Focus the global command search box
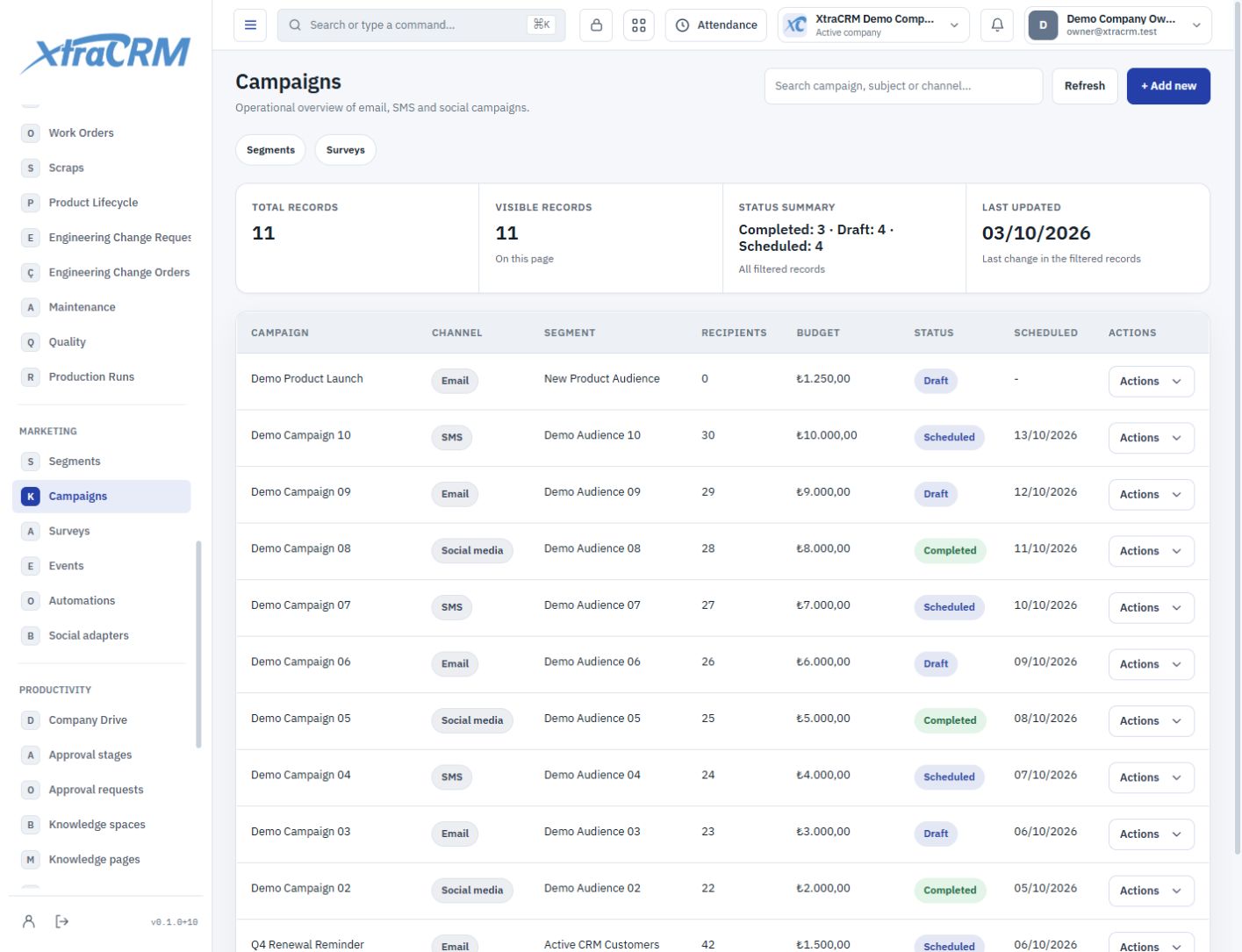The image size is (1242, 952). (x=421, y=25)
